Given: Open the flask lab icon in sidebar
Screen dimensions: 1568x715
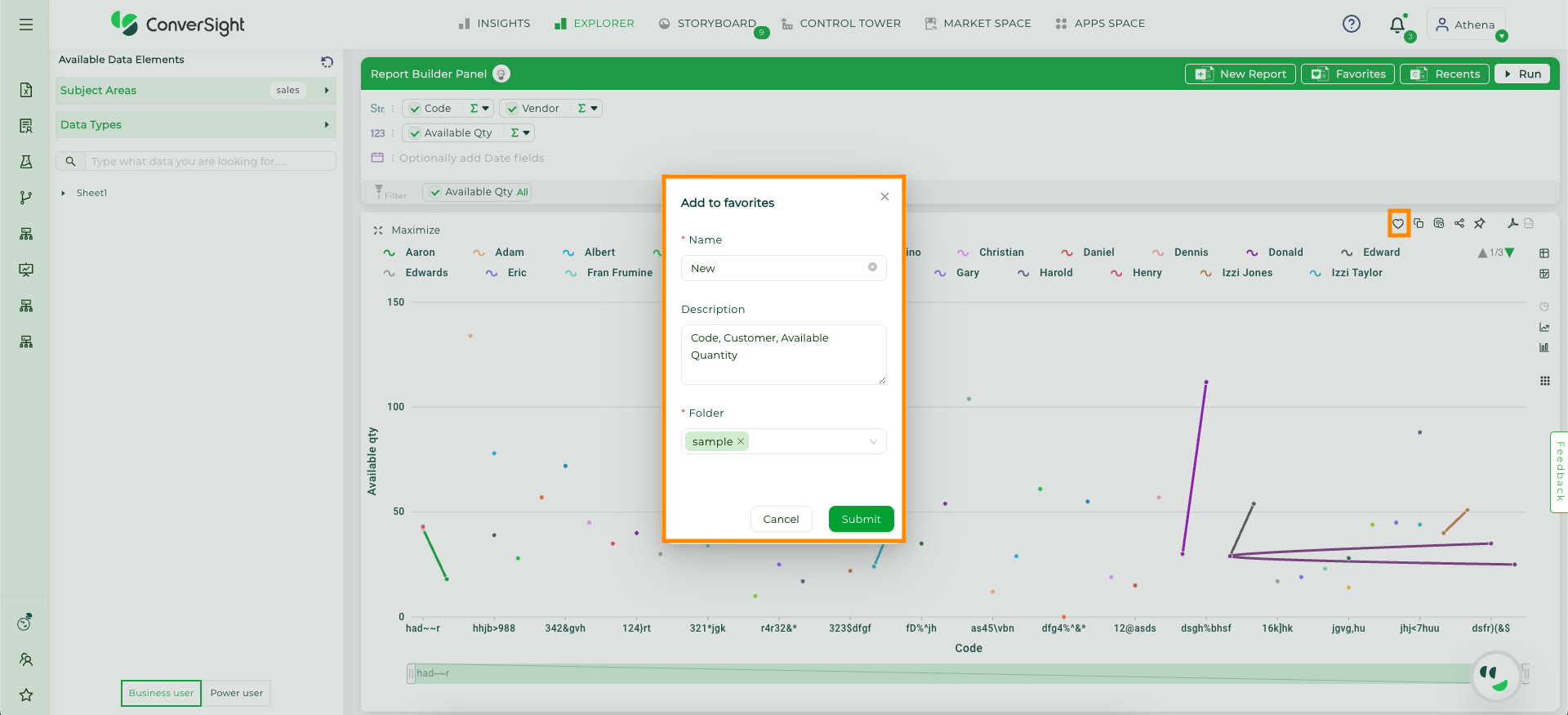Looking at the screenshot, I should pyautogui.click(x=26, y=162).
